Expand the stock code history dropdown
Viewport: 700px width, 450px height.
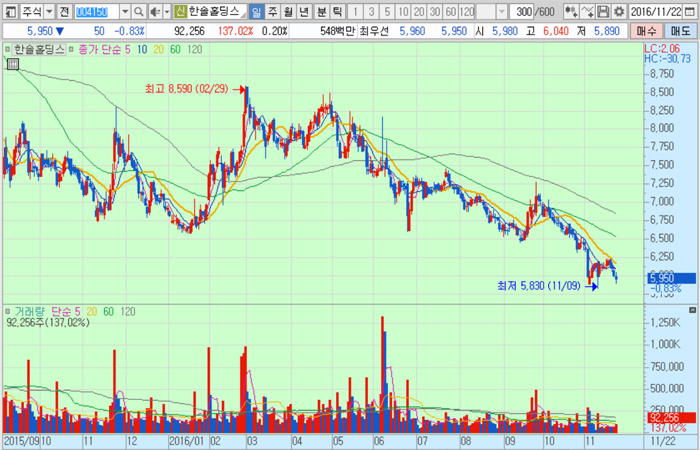124,10
